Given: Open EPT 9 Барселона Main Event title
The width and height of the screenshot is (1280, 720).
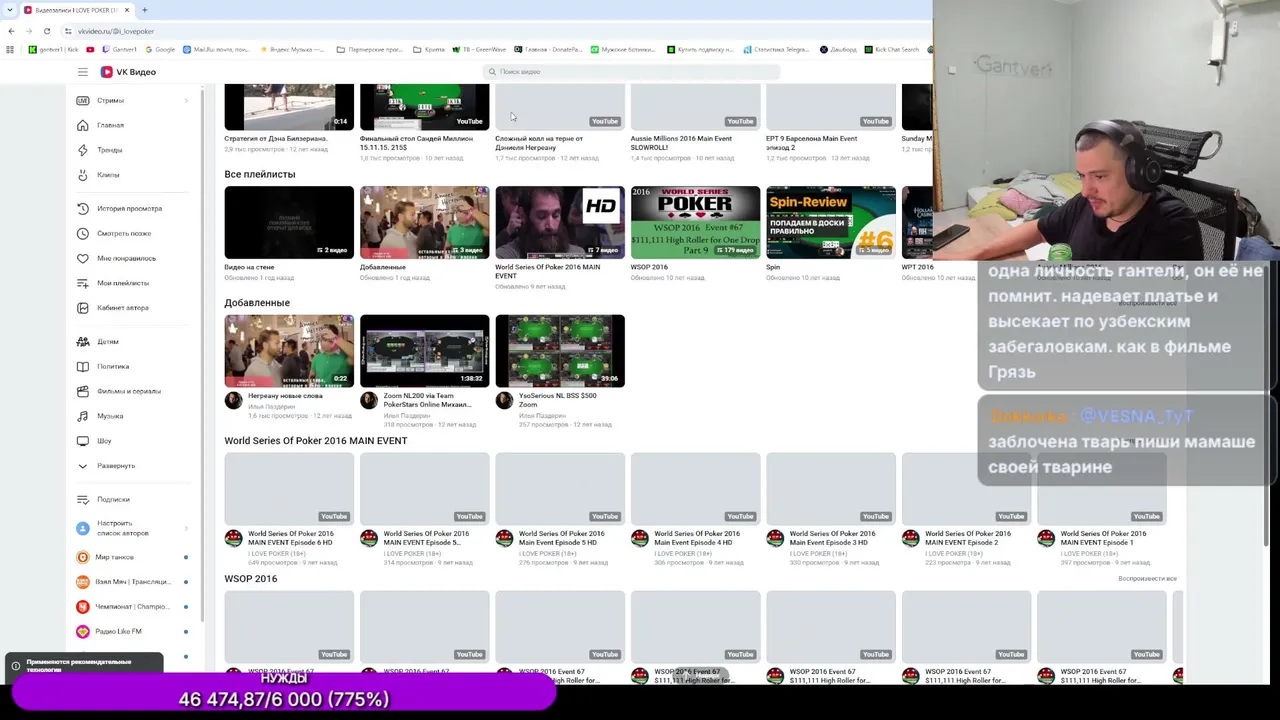Looking at the screenshot, I should pyautogui.click(x=811, y=143).
